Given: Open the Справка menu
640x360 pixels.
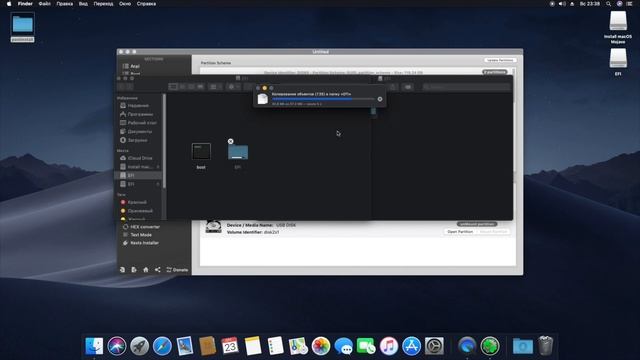Looking at the screenshot, I should [x=146, y=4].
